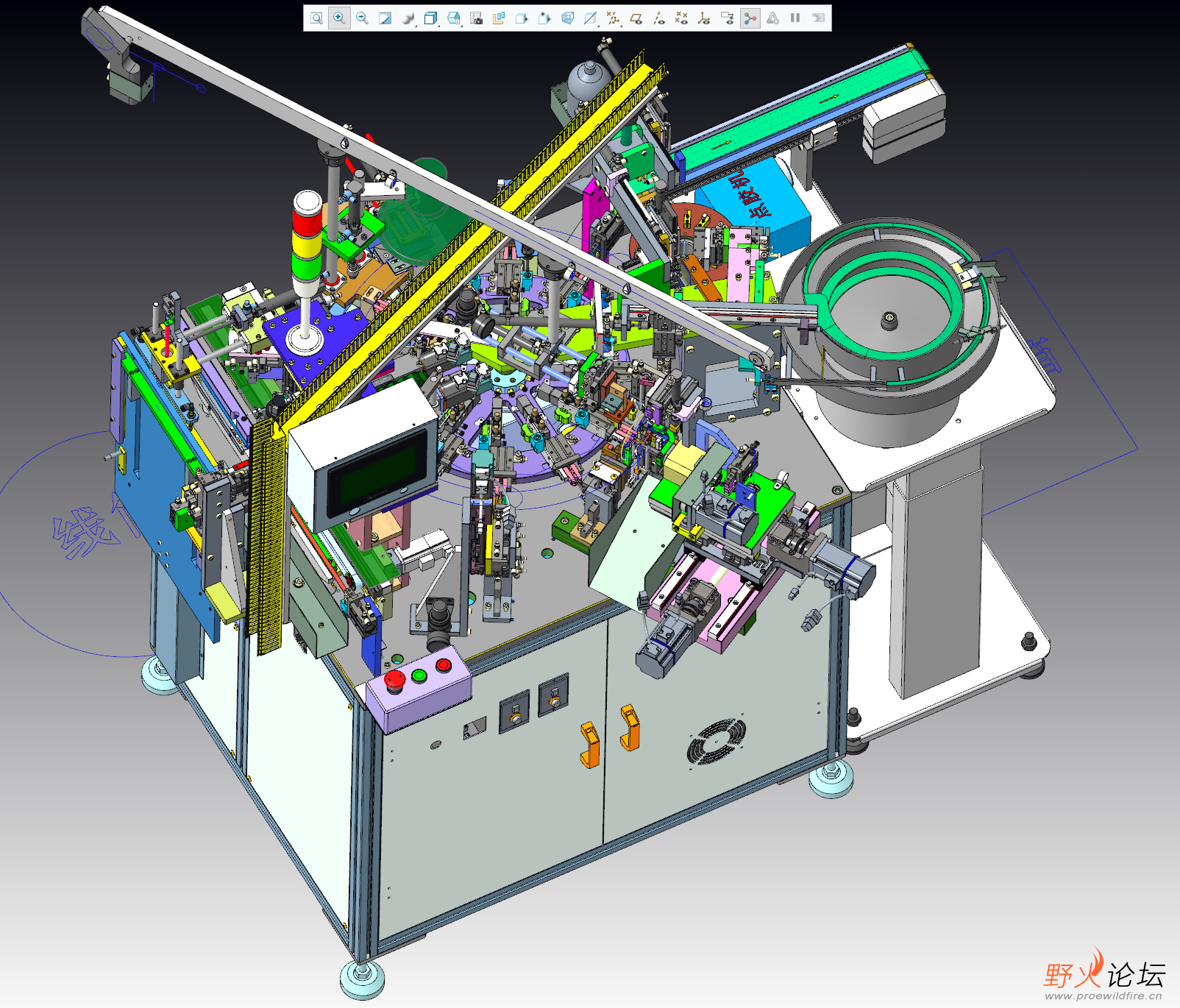
Task: Toggle the Zoom In tool
Action: point(339,18)
